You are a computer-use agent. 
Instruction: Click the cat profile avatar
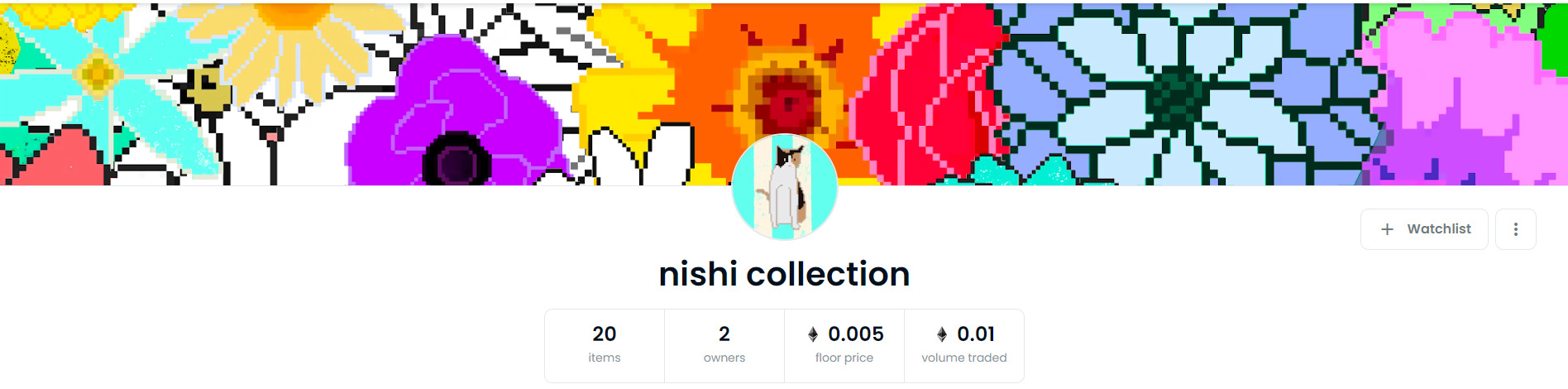pos(784,187)
